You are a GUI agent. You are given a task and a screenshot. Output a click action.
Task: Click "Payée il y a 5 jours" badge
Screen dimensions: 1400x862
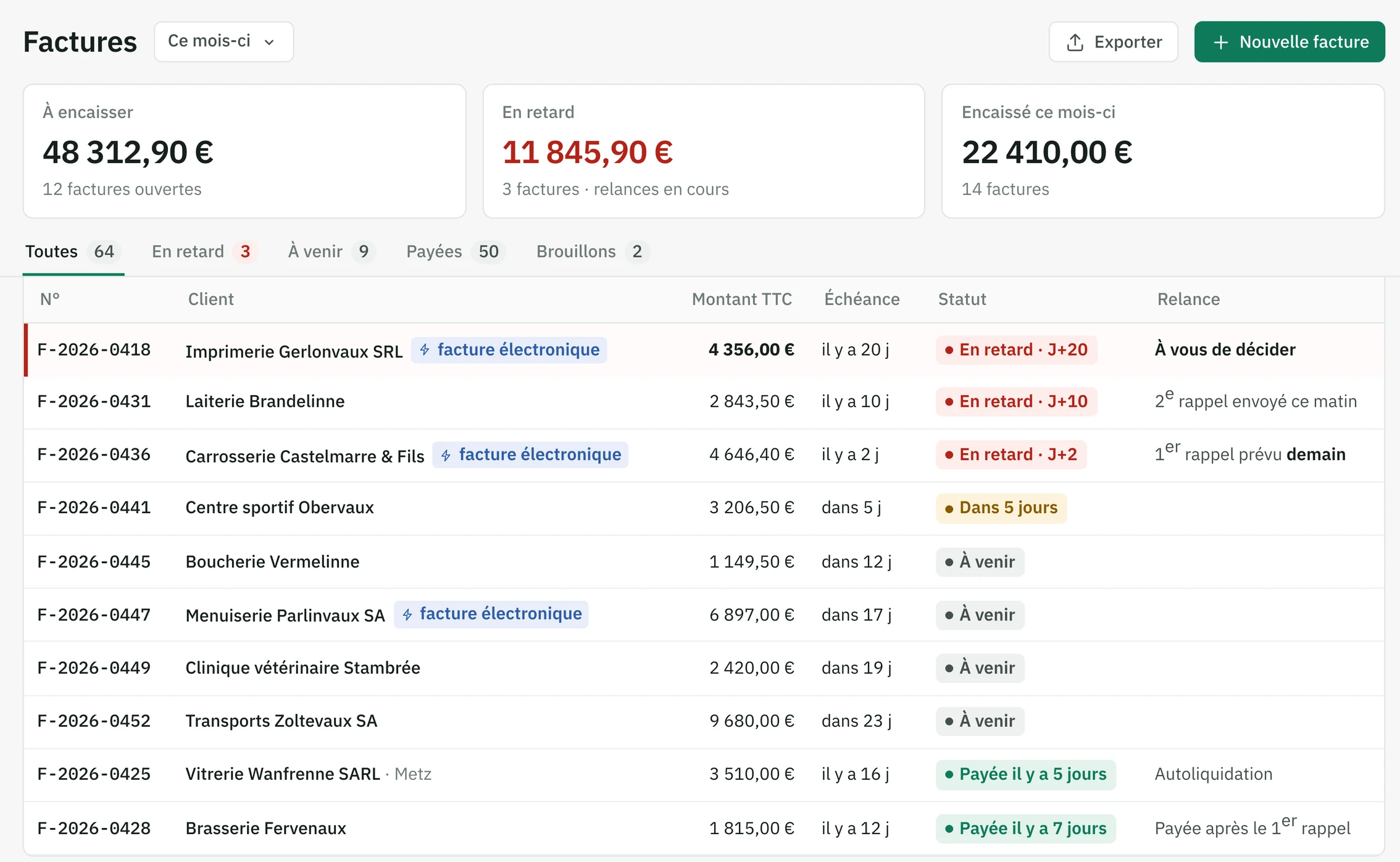pos(1026,775)
